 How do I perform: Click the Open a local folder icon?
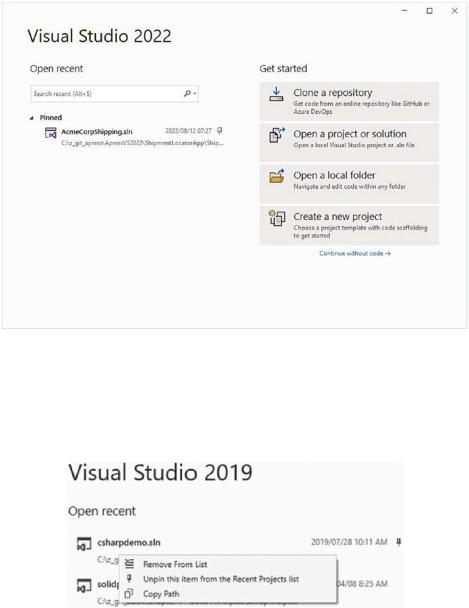pyautogui.click(x=277, y=176)
